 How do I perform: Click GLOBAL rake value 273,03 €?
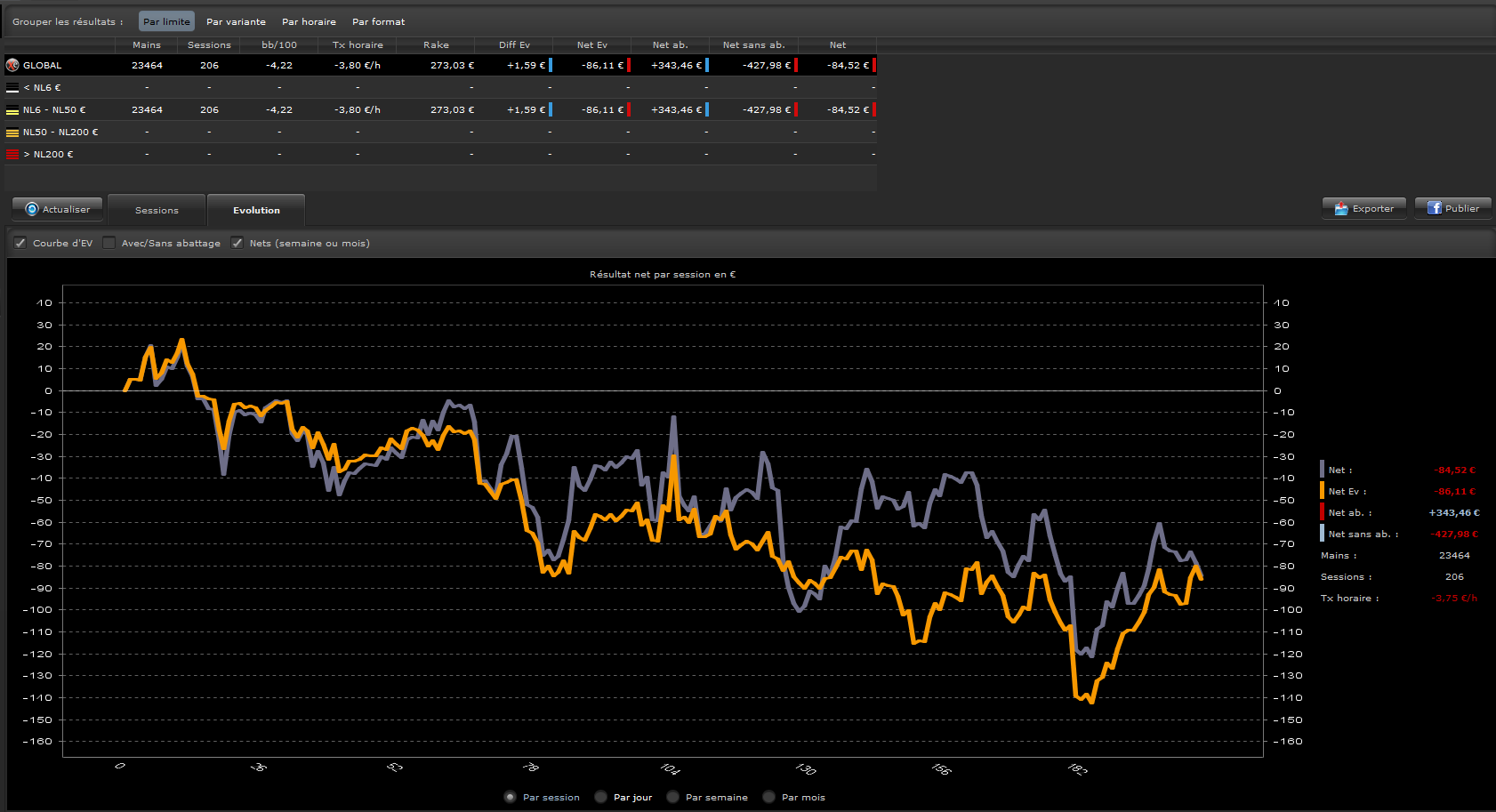click(x=452, y=66)
